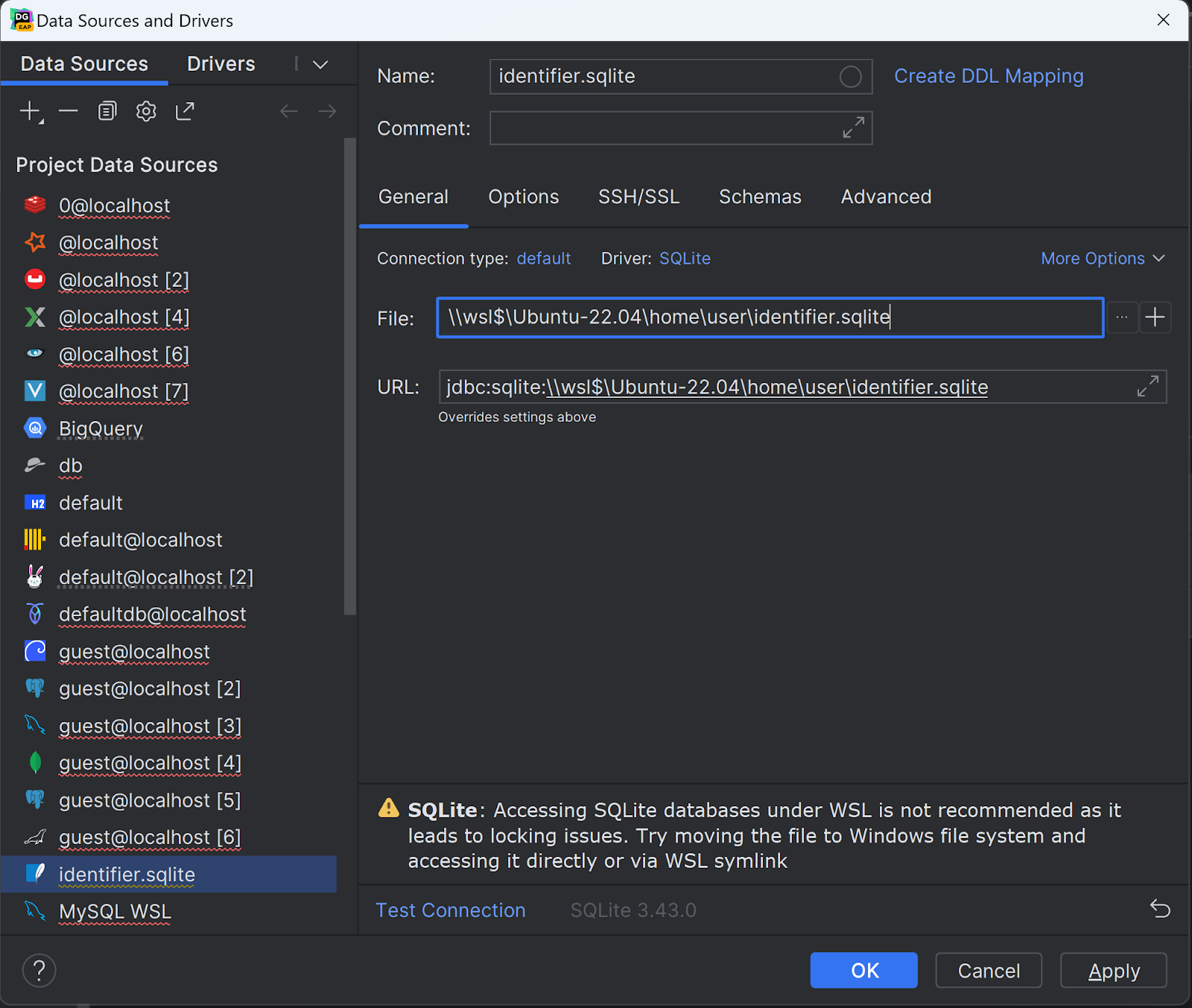The height and width of the screenshot is (1008, 1192).
Task: Remove selected data source with minus icon
Action: pyautogui.click(x=69, y=112)
